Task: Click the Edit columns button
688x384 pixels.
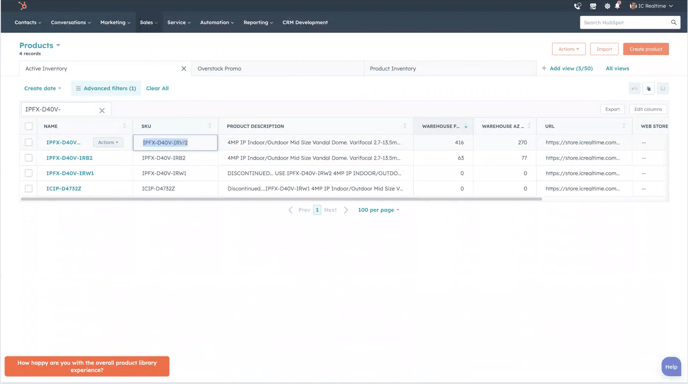Action: (648, 109)
